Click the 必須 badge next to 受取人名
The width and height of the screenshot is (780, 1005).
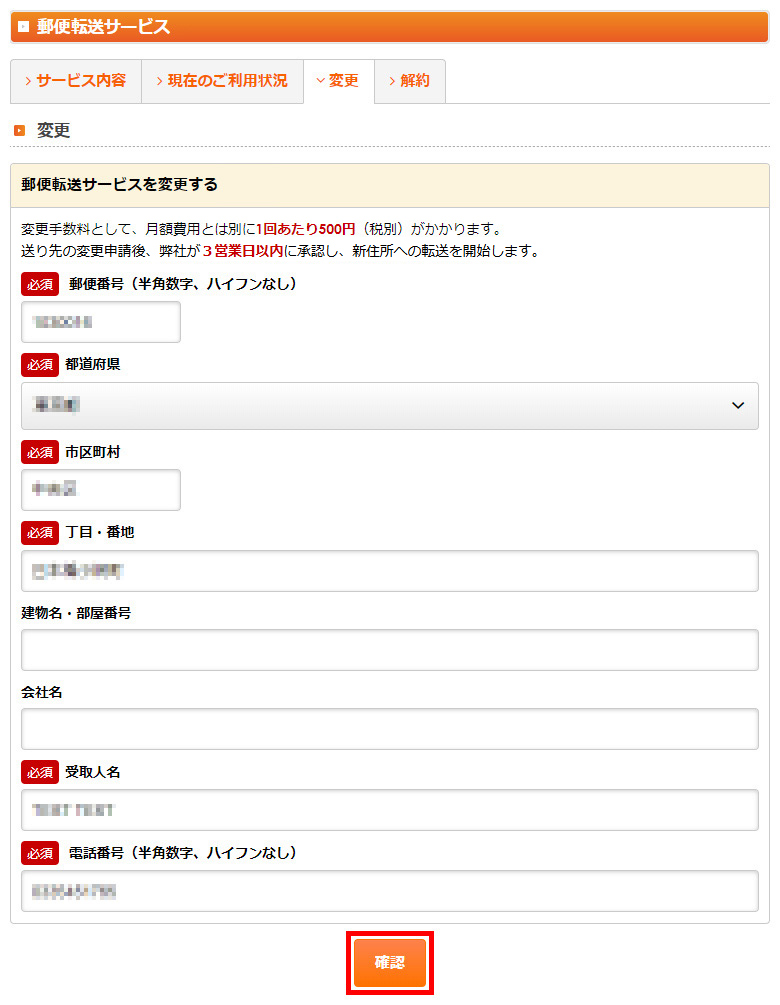(40, 772)
